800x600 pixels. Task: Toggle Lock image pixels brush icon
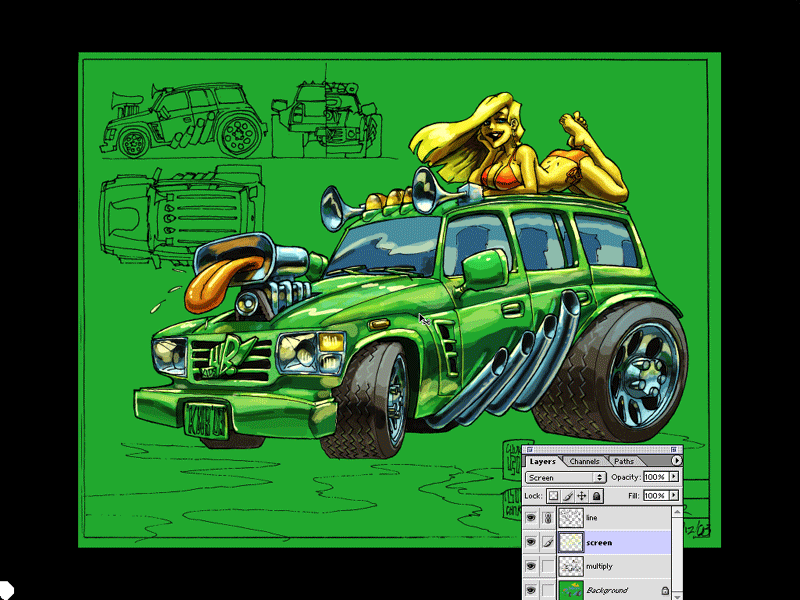(568, 495)
